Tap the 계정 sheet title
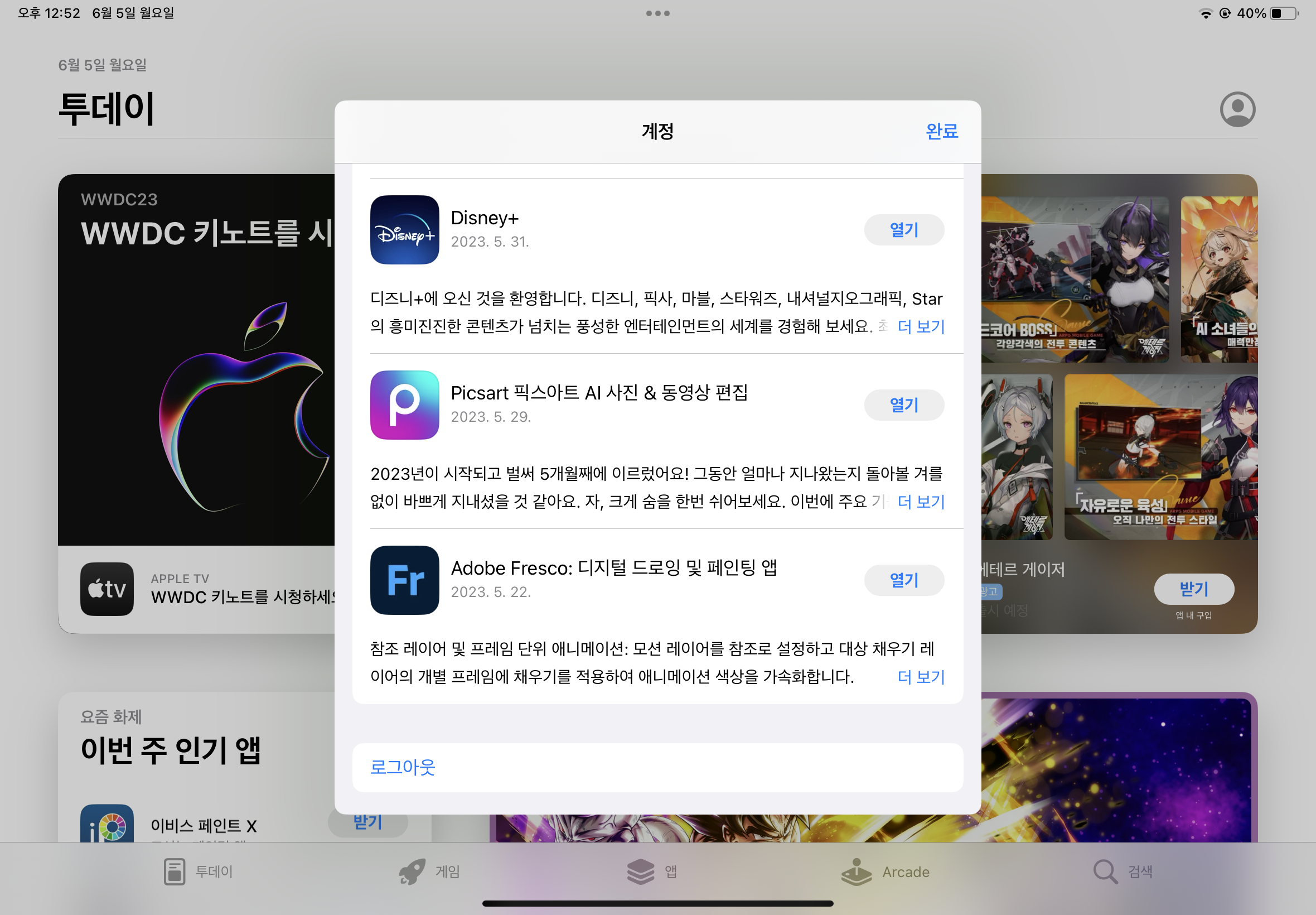 pos(657,131)
